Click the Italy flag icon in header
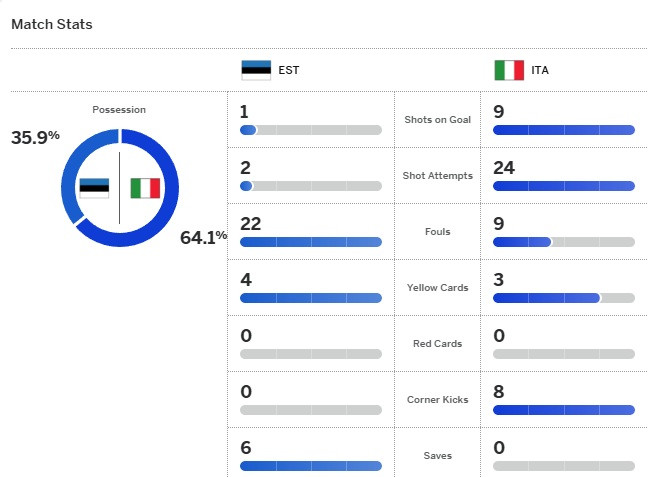The image size is (654, 477). click(509, 70)
